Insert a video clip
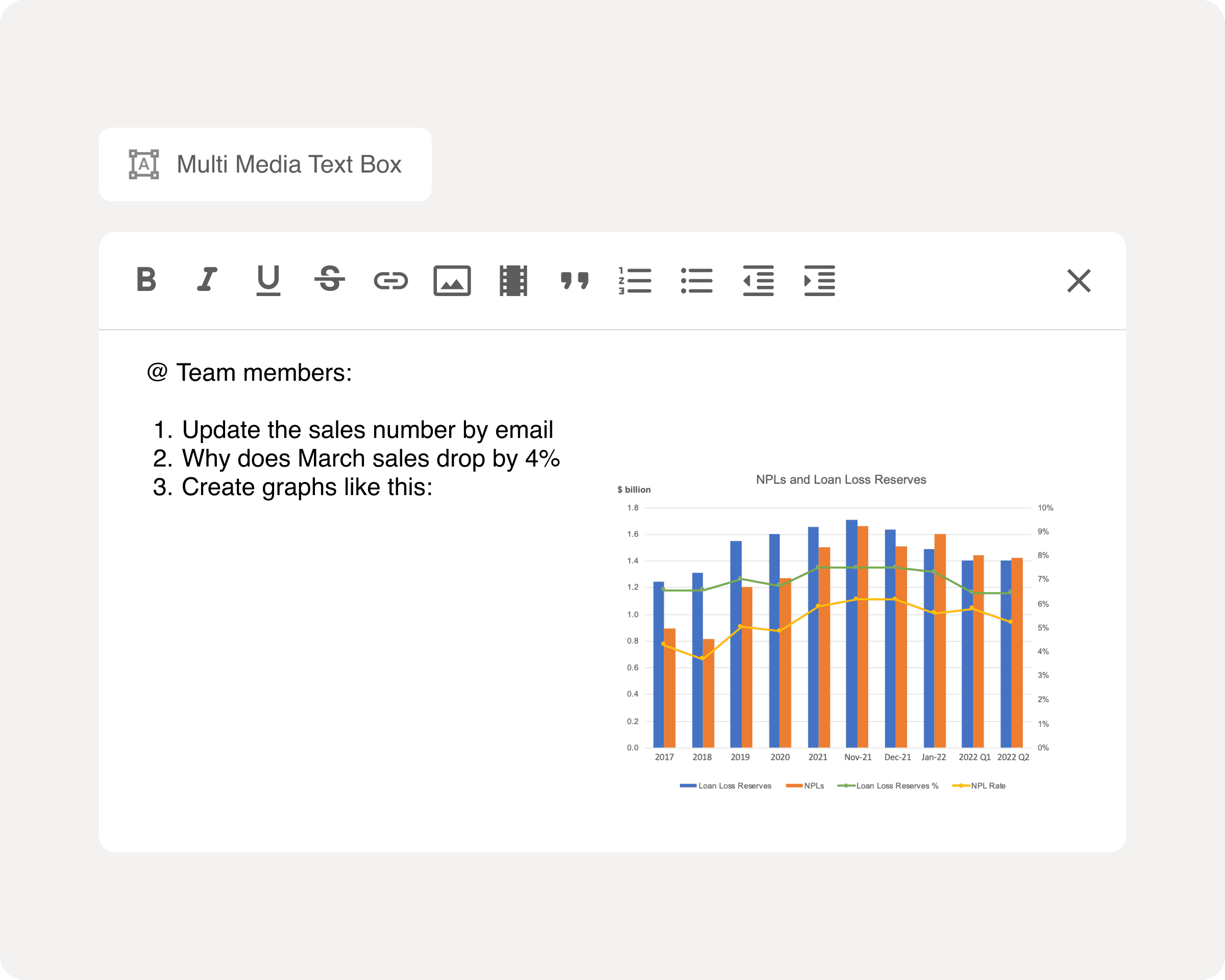This screenshot has height=980, width=1225. 513,281
